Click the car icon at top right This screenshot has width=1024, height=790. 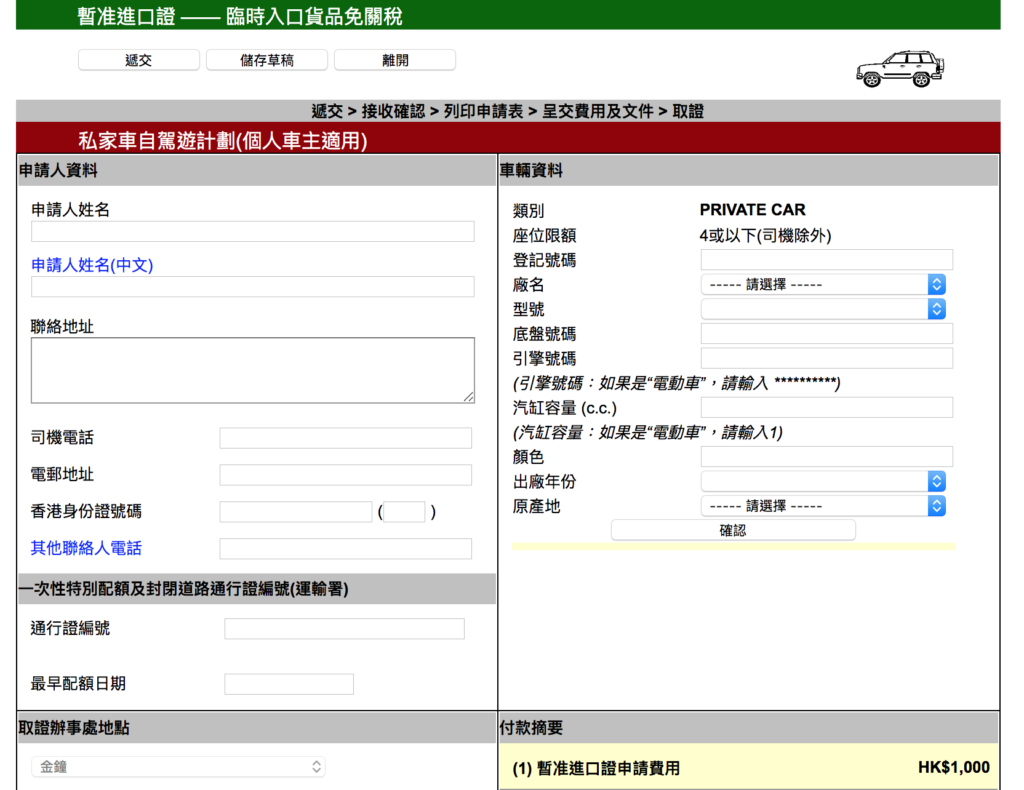900,69
